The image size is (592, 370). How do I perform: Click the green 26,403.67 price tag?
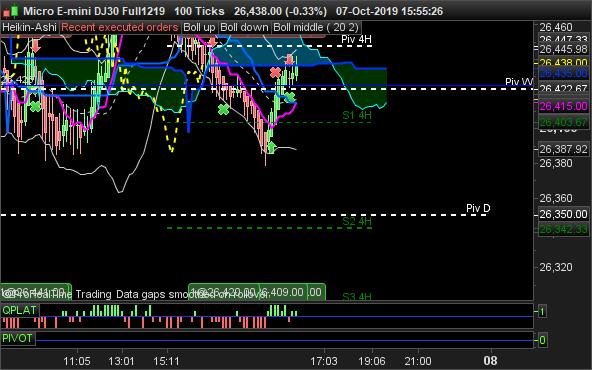pyautogui.click(x=563, y=122)
